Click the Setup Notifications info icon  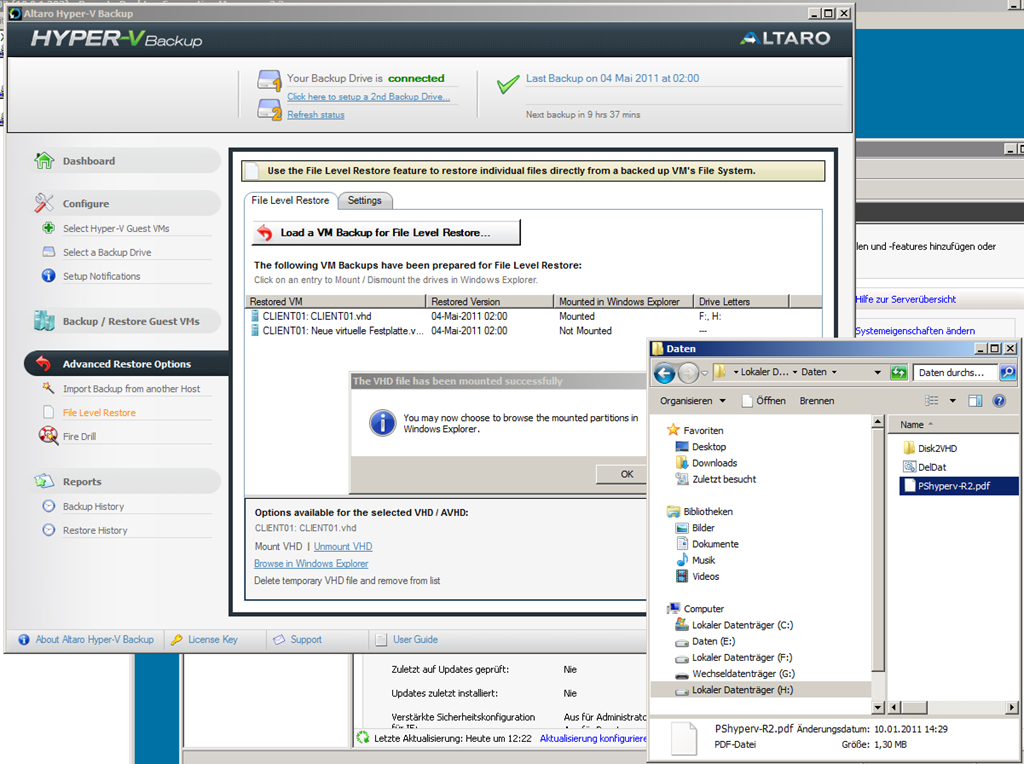tap(48, 276)
